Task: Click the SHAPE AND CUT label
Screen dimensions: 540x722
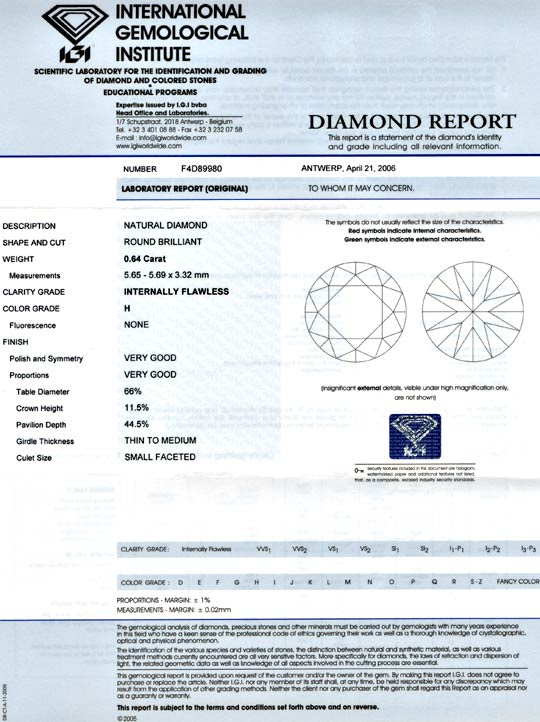Action: tap(34, 243)
